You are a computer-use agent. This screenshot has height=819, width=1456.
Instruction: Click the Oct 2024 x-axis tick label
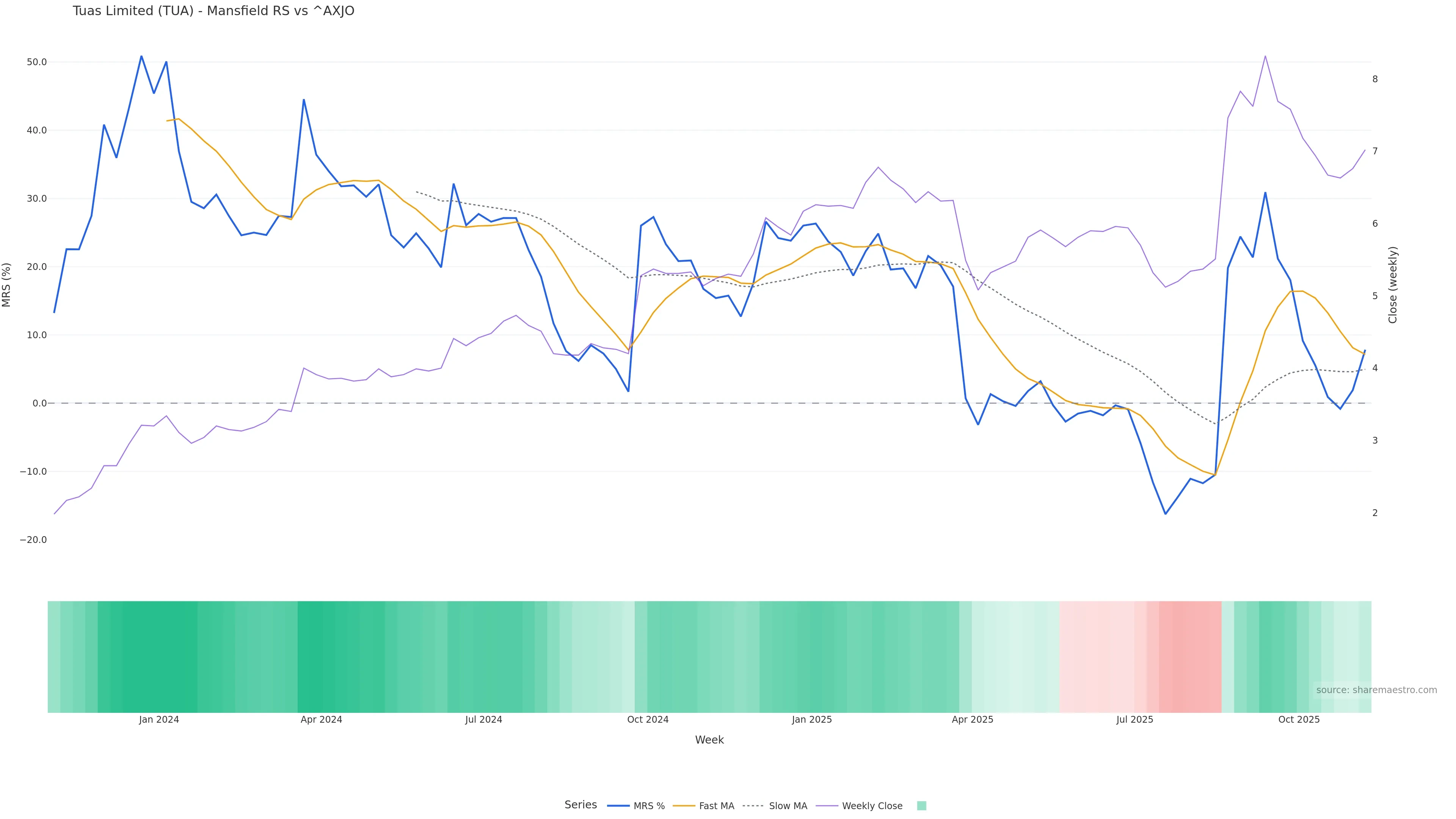pos(648,720)
